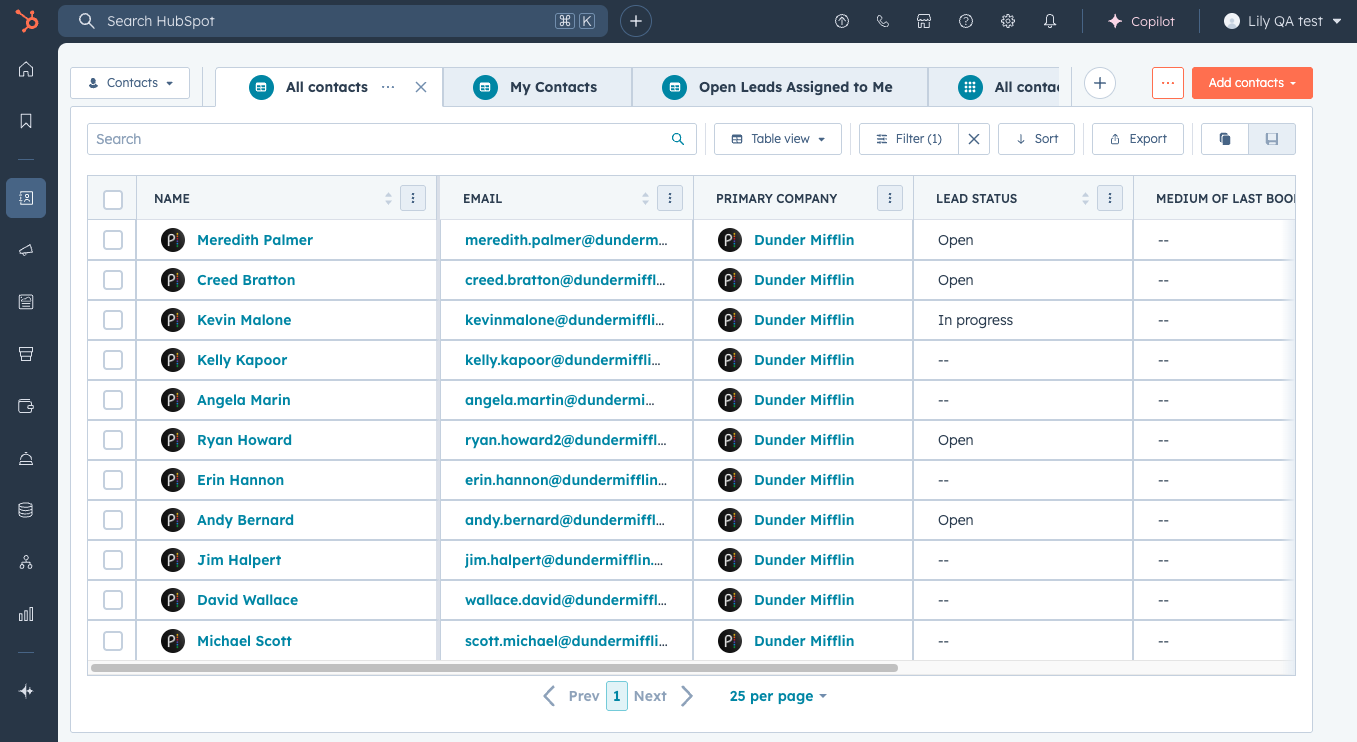The height and width of the screenshot is (742, 1357).
Task: Open the Copilot button
Action: (x=1141, y=21)
